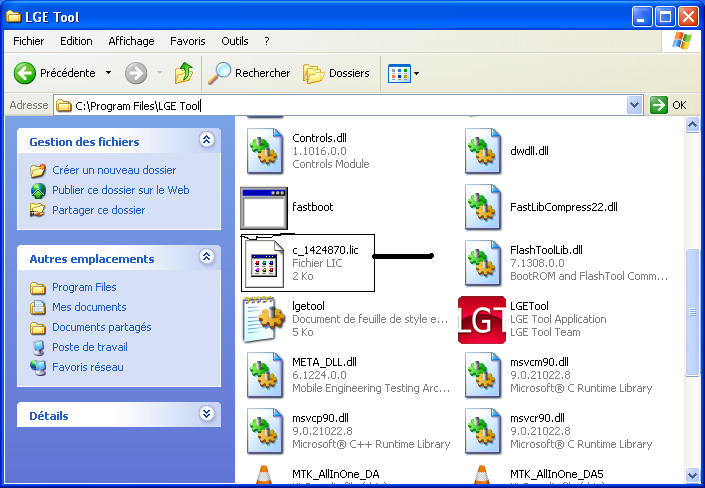
Task: Expand the address bar dropdown
Action: click(634, 106)
